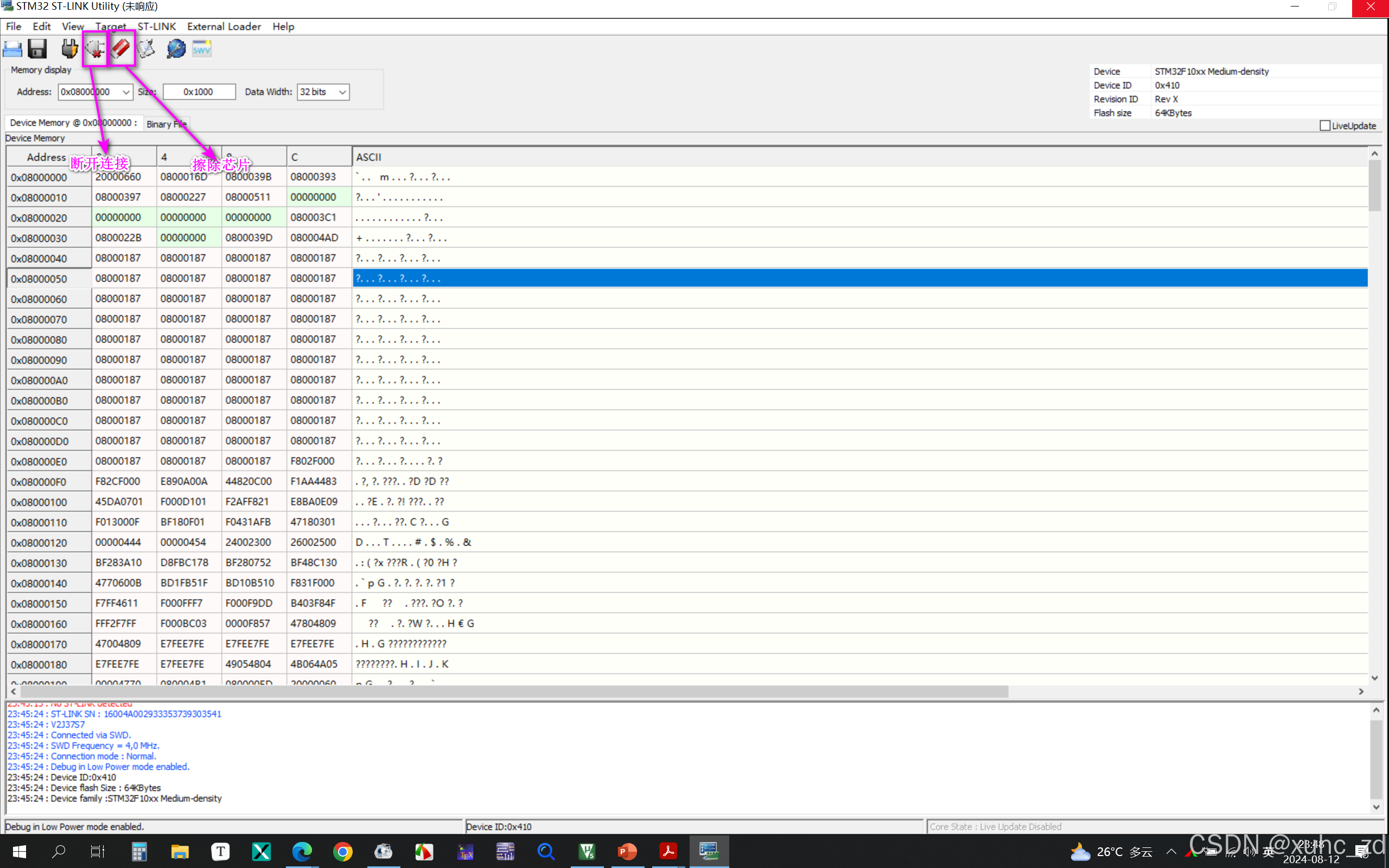Open Microsoft Edge from the taskbar

pos(302,851)
